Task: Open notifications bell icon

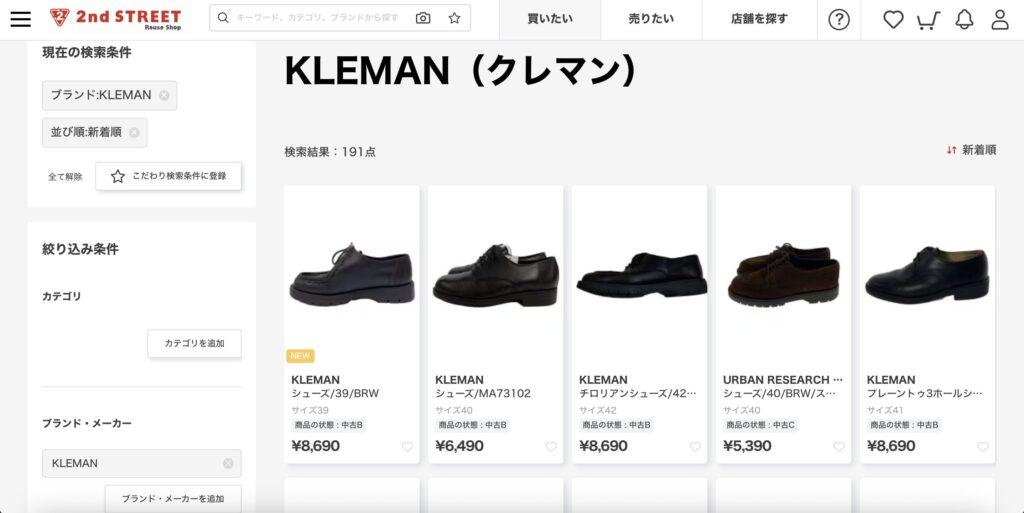Action: [964, 20]
